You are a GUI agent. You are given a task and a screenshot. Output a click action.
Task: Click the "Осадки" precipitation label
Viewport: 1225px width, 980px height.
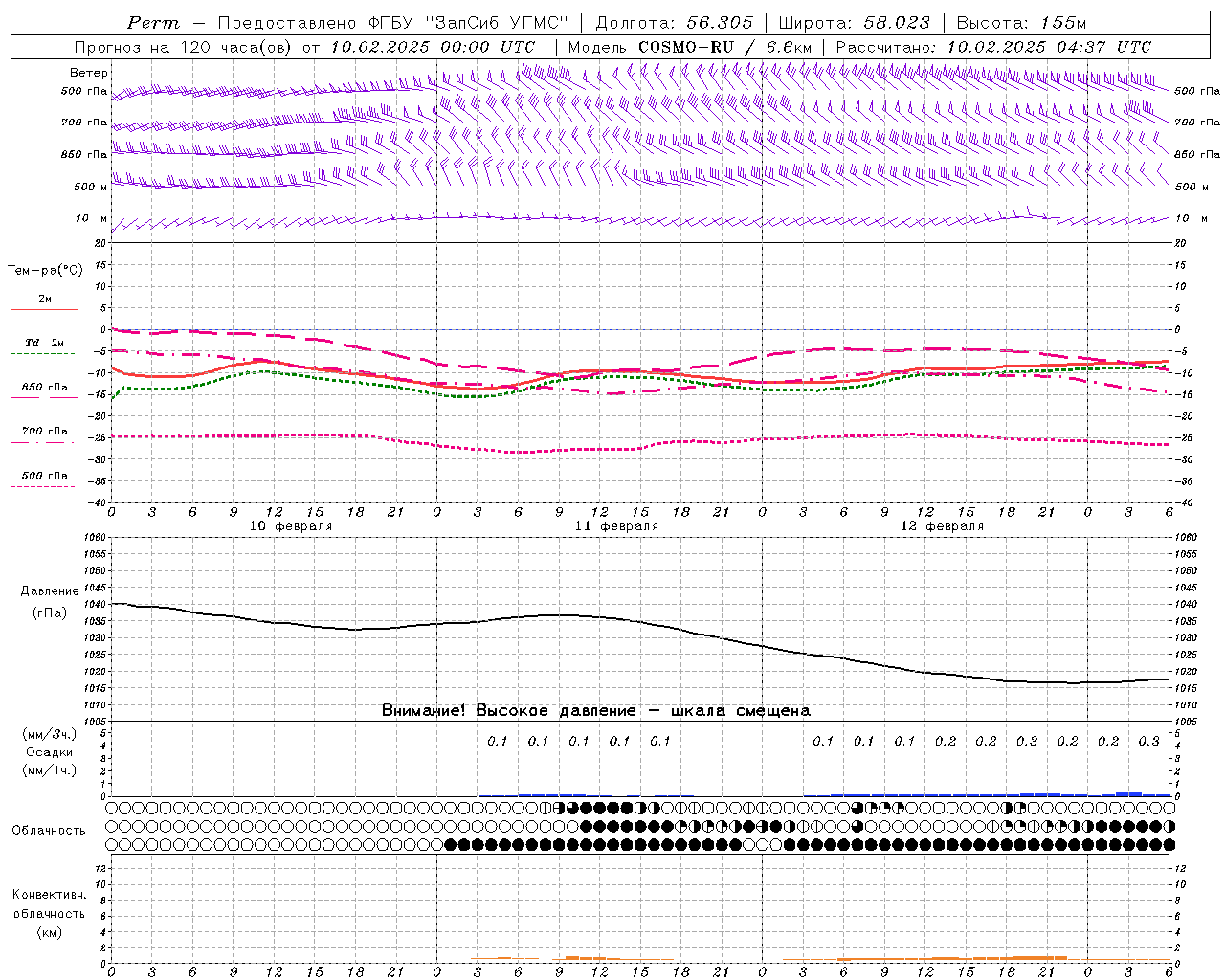[x=49, y=752]
